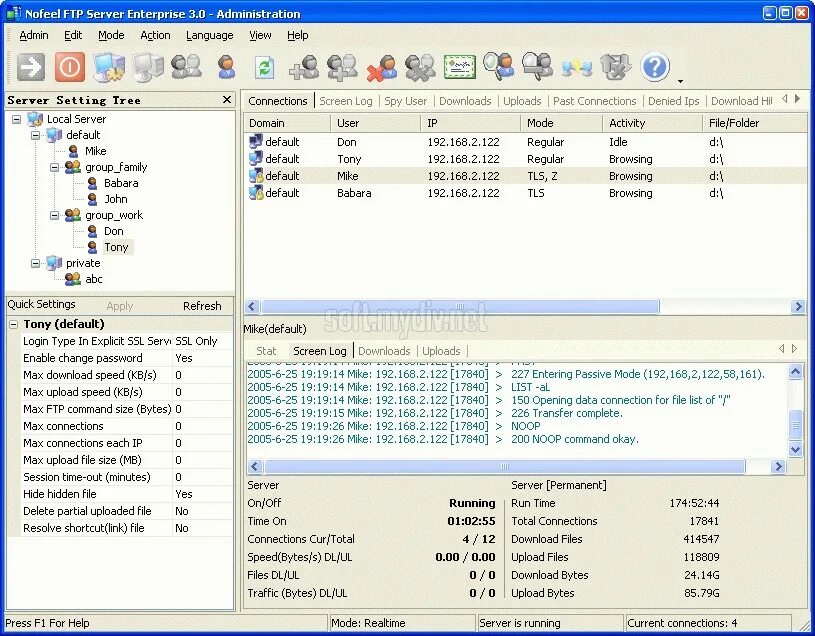The image size is (815, 636).
Task: Click Max download speed value field
Action: [202, 375]
